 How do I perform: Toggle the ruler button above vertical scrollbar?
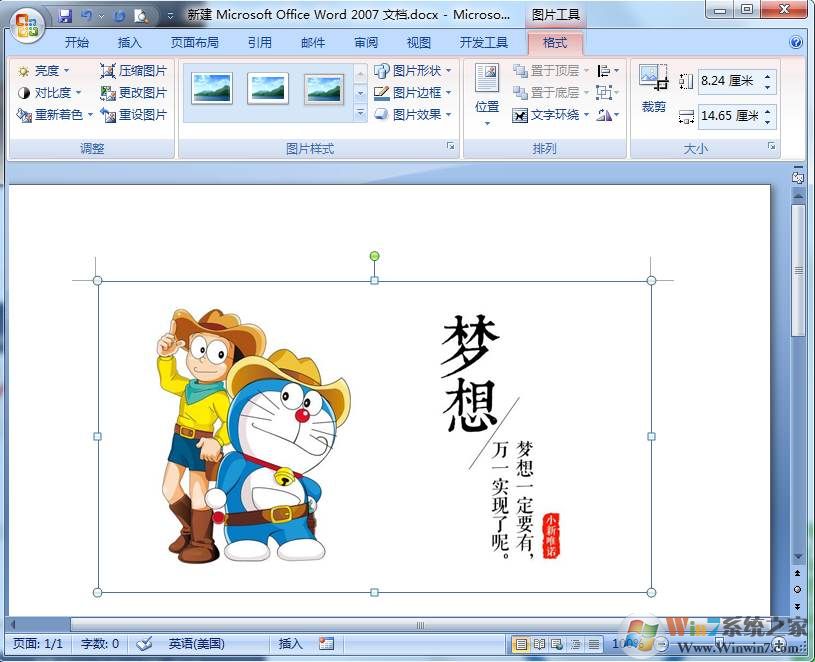coord(797,176)
